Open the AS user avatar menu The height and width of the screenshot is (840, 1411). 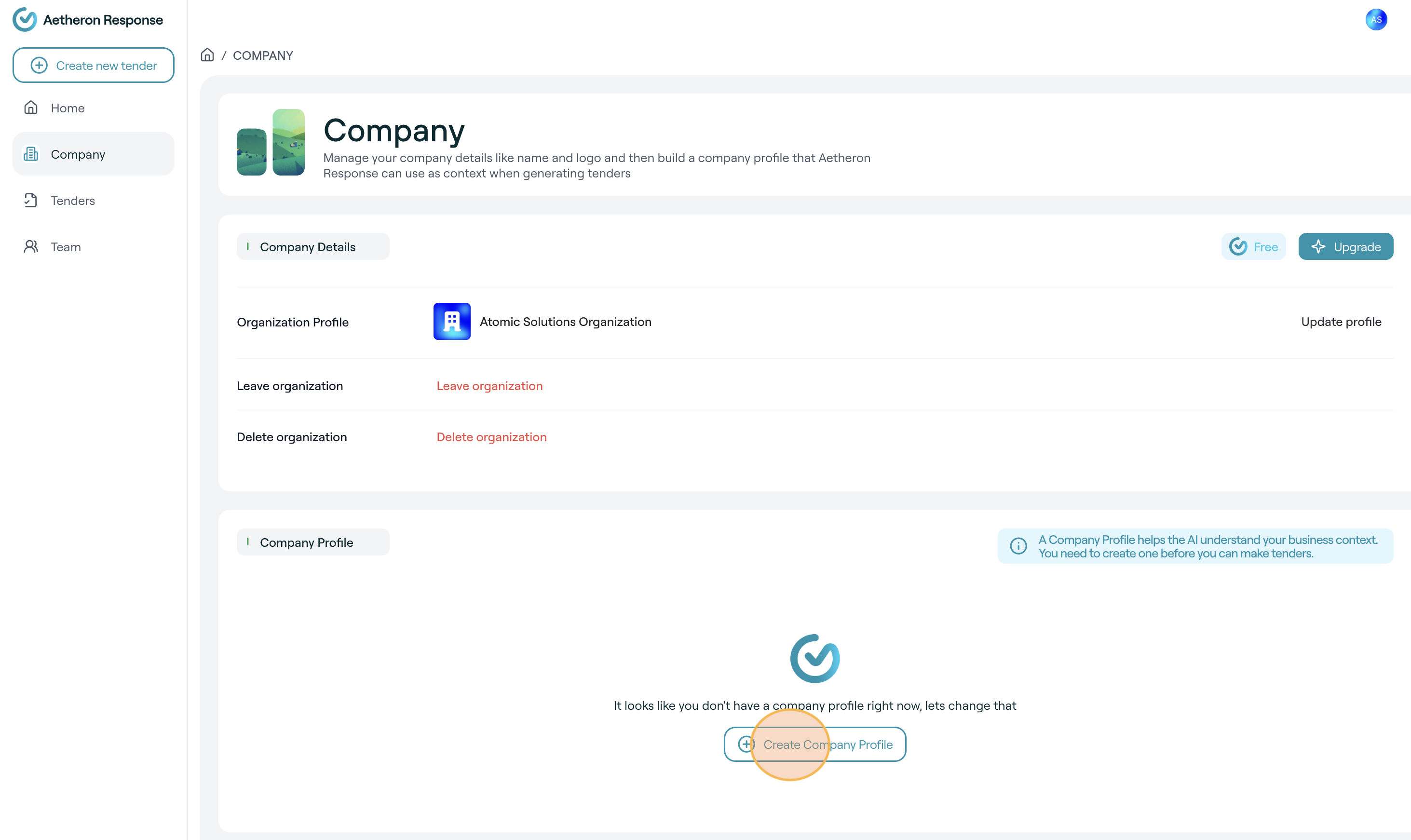pyautogui.click(x=1376, y=20)
